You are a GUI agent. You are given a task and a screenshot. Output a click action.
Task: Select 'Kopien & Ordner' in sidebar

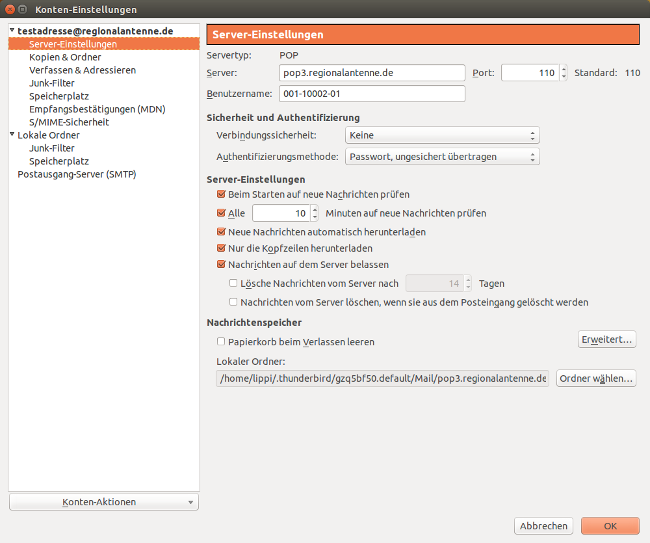[65, 57]
